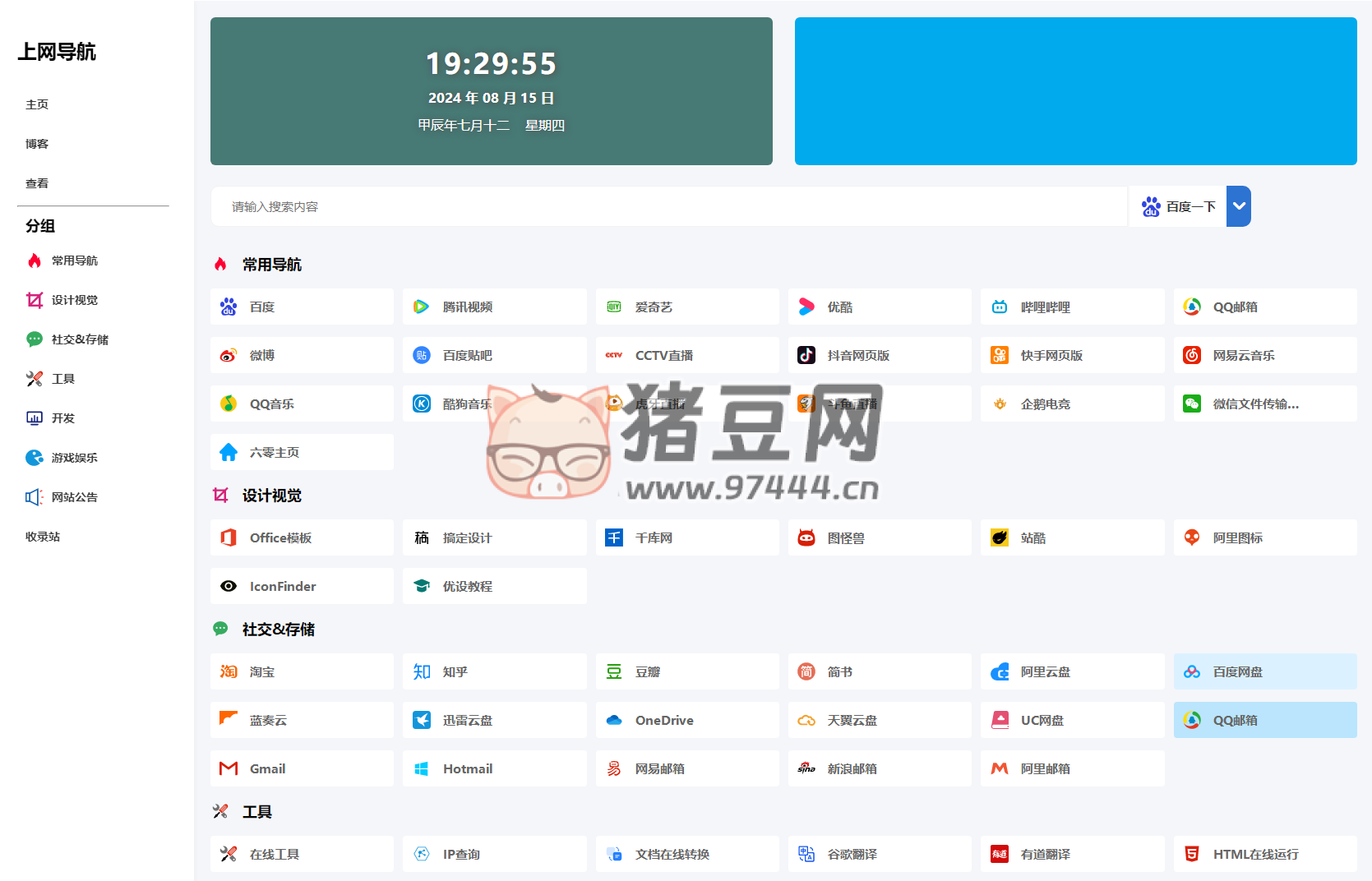The width and height of the screenshot is (1372, 881).
Task: Go to 博客 in the sidebar
Action: point(37,144)
